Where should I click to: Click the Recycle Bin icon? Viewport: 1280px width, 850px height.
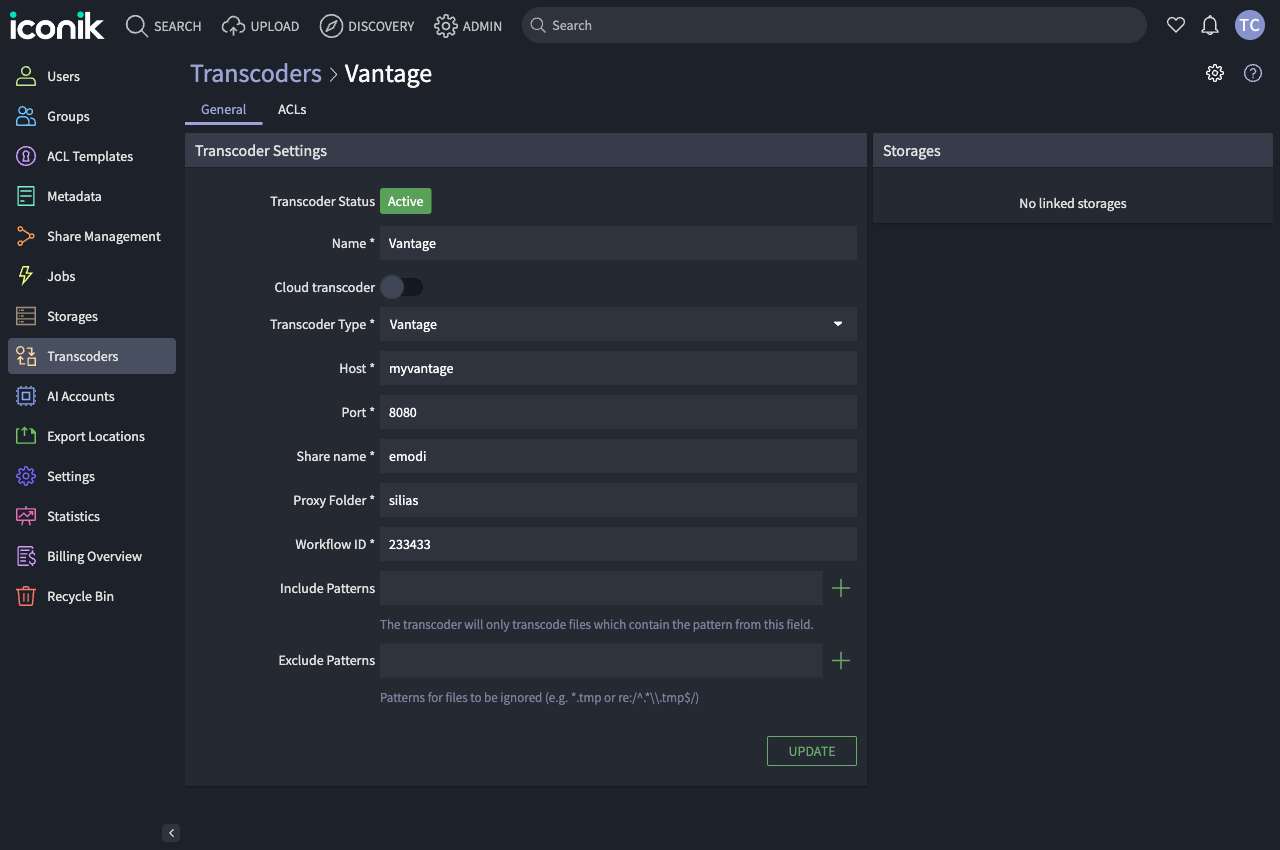25,596
